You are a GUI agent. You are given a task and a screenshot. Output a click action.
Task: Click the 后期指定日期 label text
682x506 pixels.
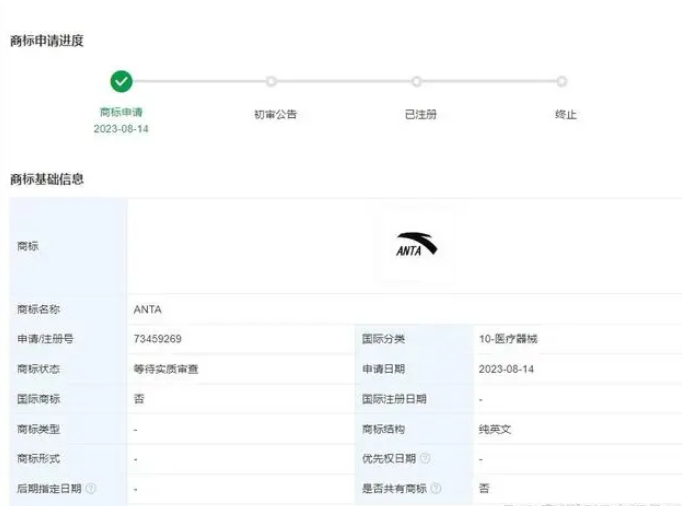49,489
